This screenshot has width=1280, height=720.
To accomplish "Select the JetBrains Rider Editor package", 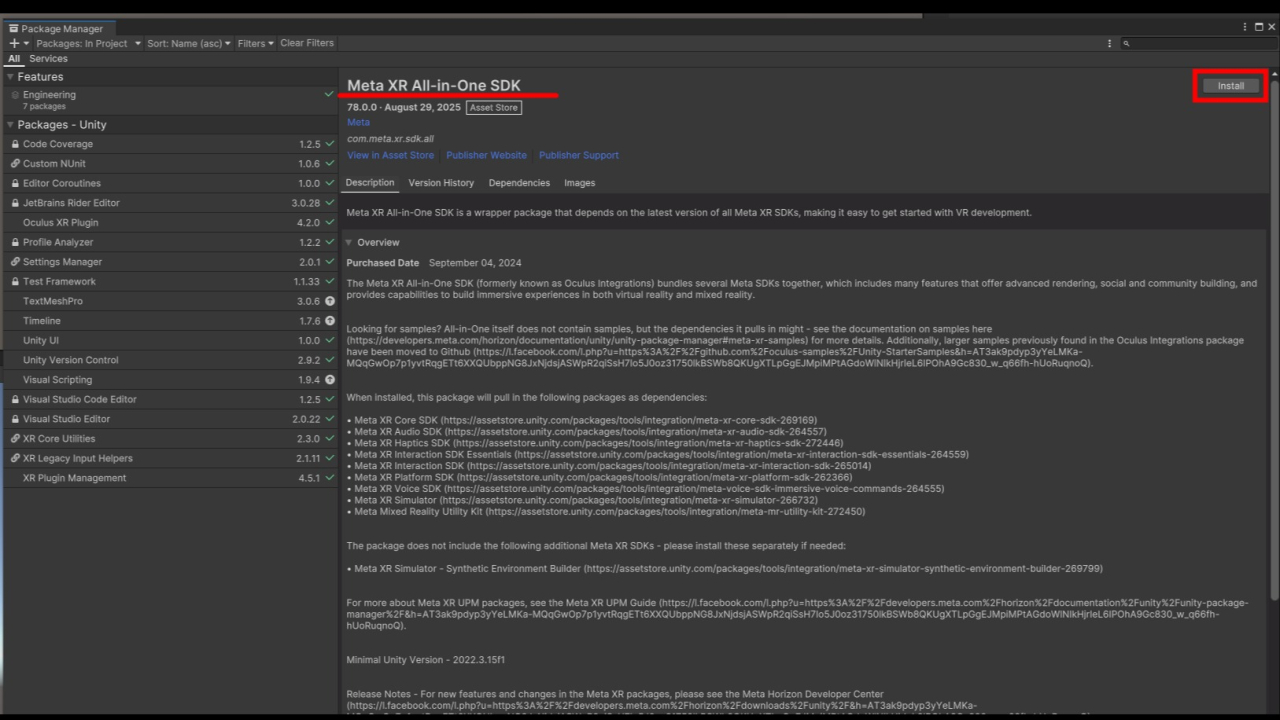I will 169,203.
